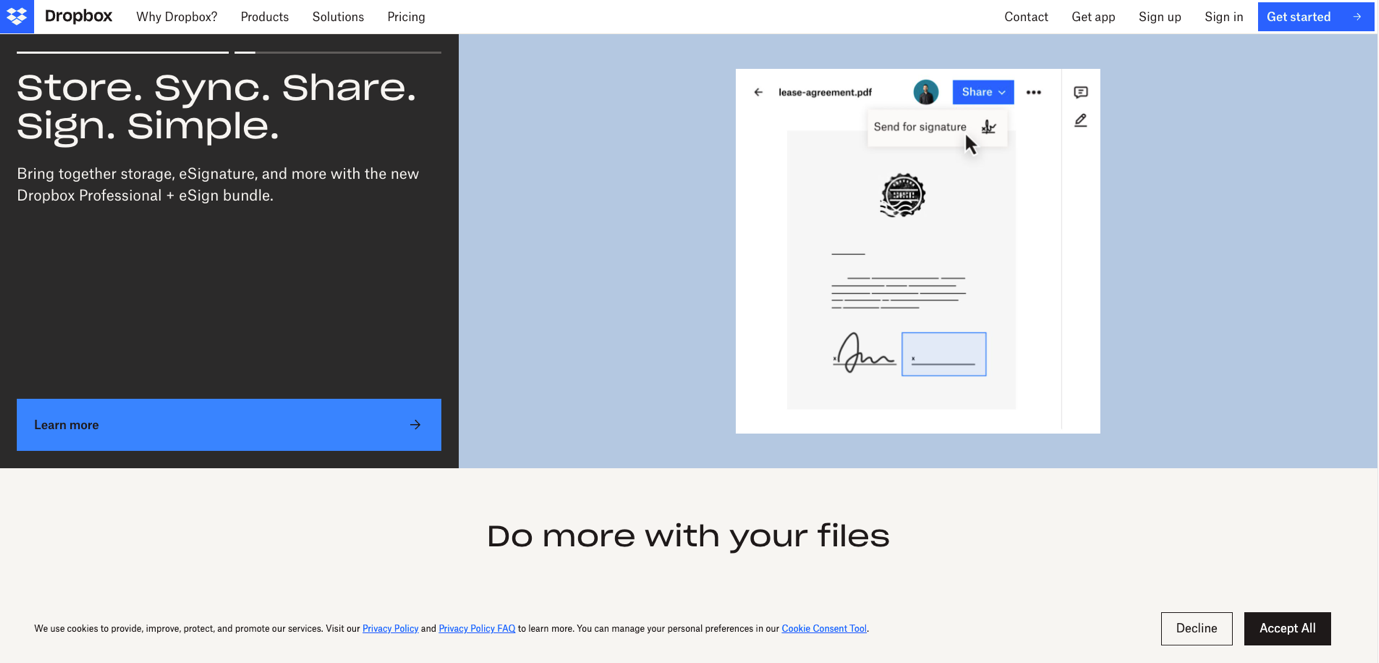This screenshot has width=1379, height=663.
Task: Open the Products menu
Action: pos(265,17)
